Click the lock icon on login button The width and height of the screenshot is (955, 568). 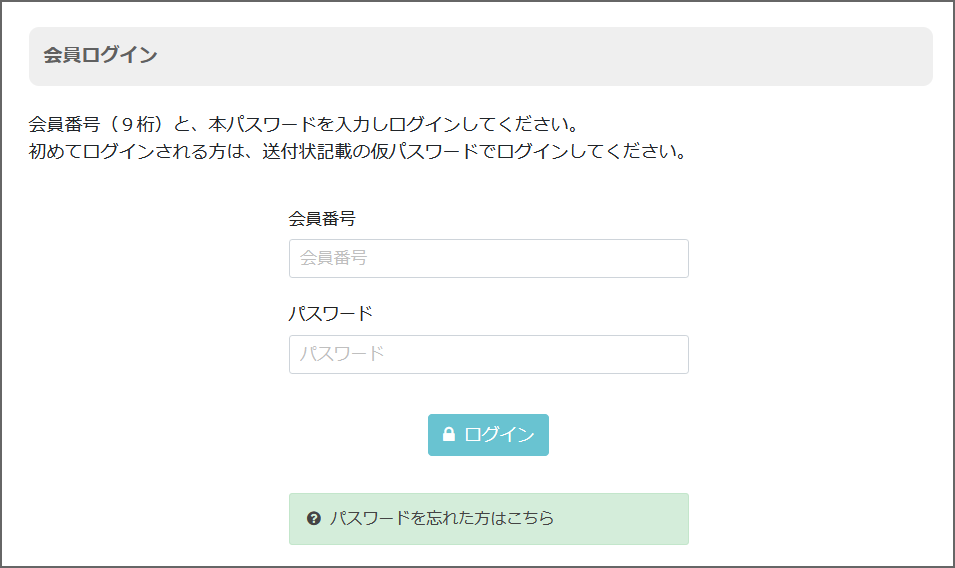click(449, 434)
